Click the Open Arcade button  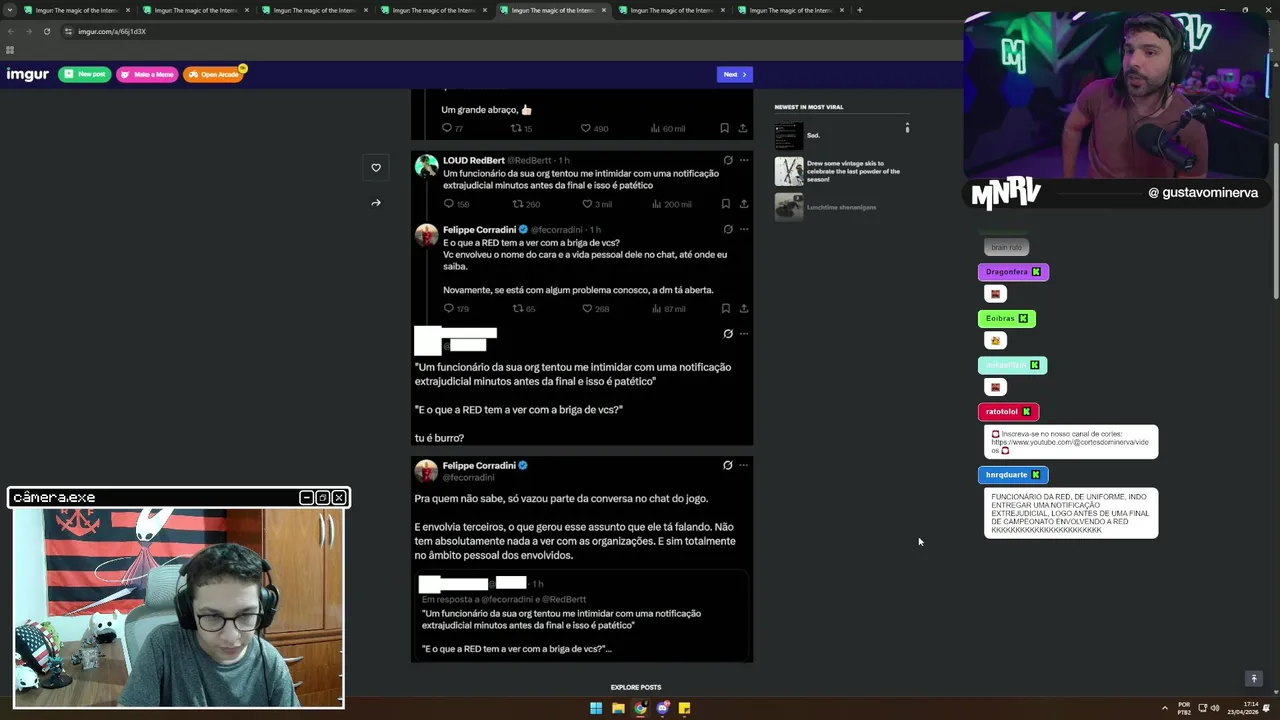pos(214,74)
